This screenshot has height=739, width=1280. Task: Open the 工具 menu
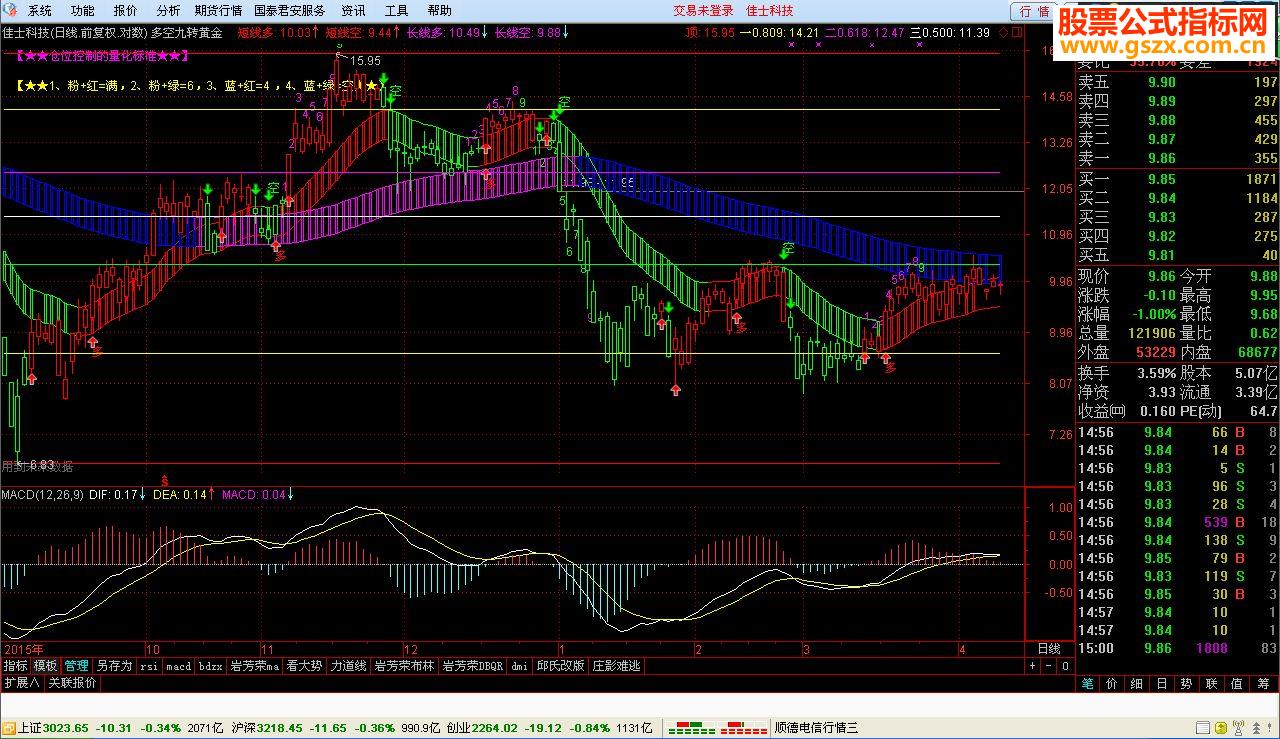(x=396, y=11)
